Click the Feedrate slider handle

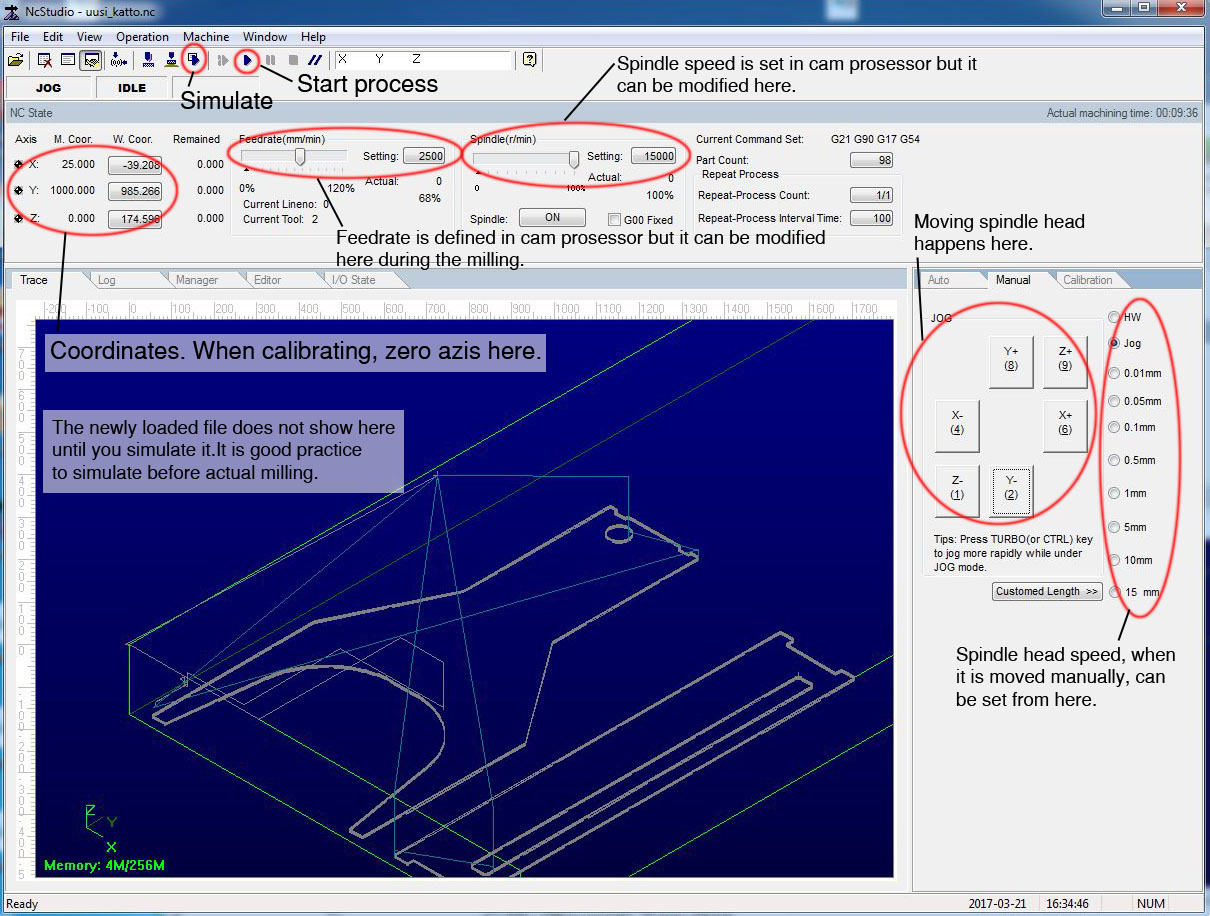(300, 157)
